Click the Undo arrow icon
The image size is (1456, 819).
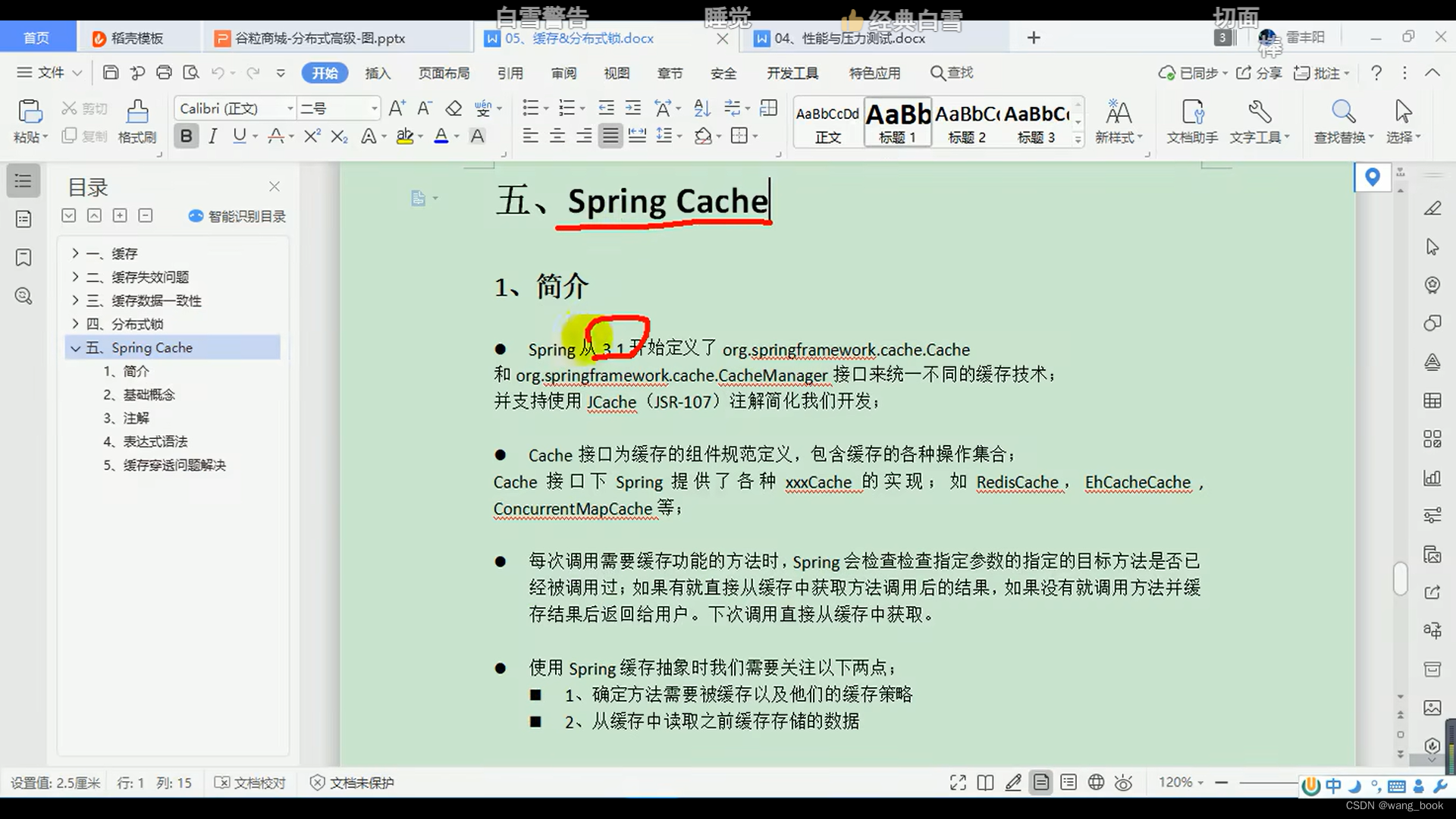click(218, 73)
